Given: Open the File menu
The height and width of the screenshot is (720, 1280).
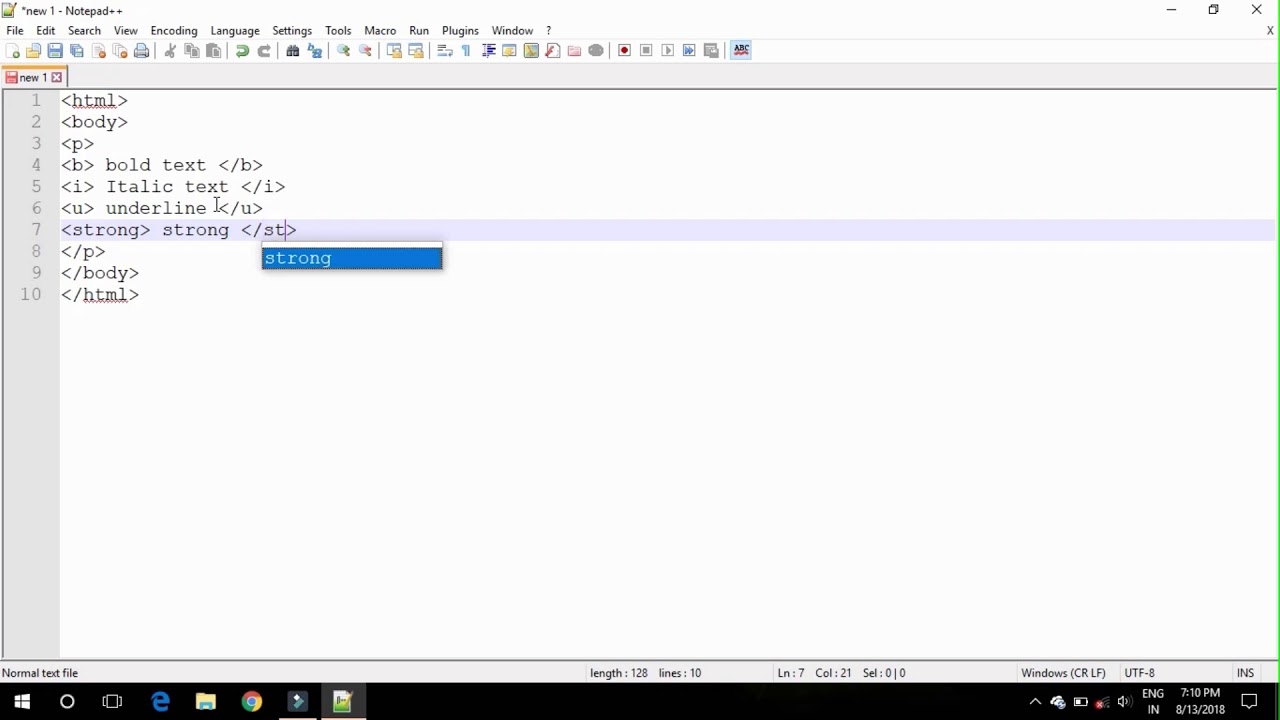Looking at the screenshot, I should point(15,30).
